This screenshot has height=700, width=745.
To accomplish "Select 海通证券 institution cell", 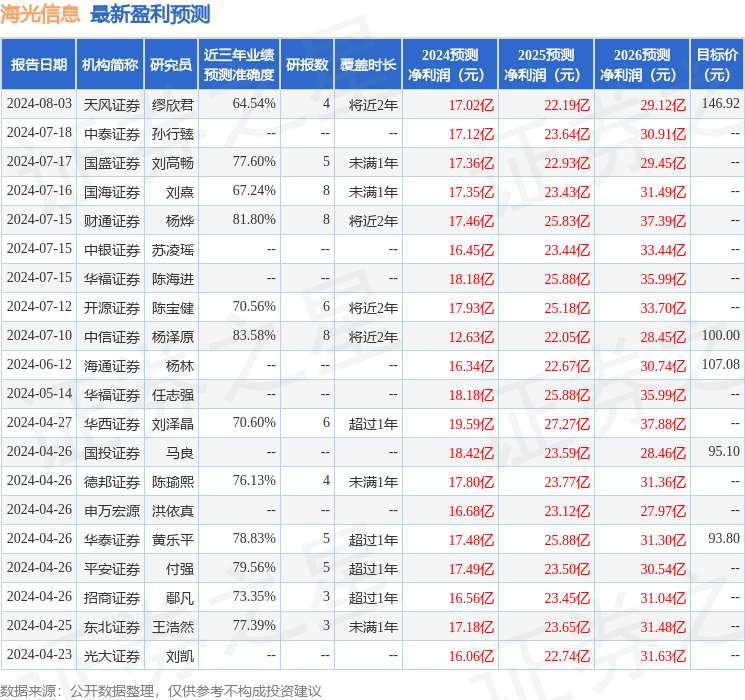I will 112,366.
